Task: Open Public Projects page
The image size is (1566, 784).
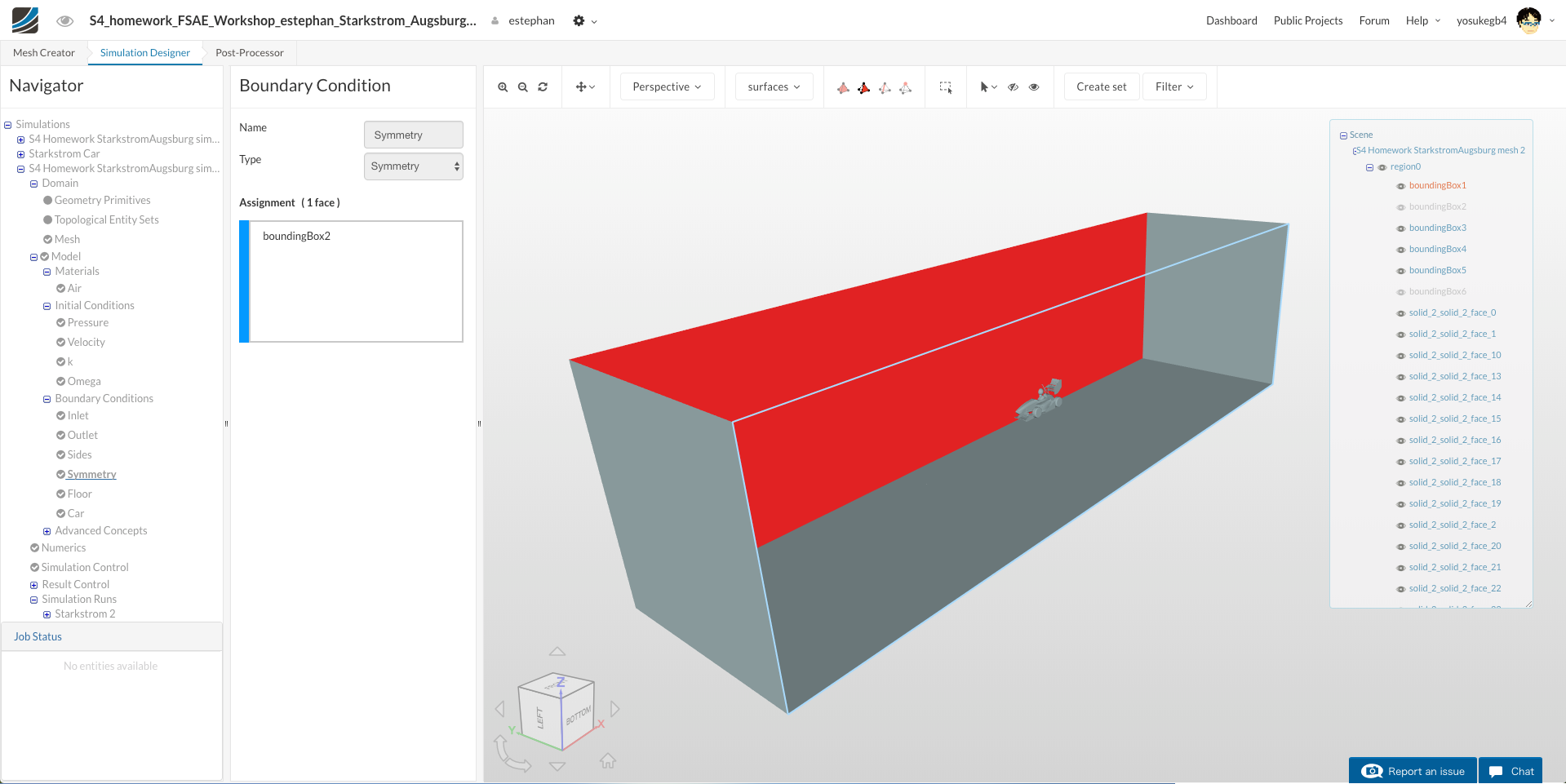Action: point(1307,21)
